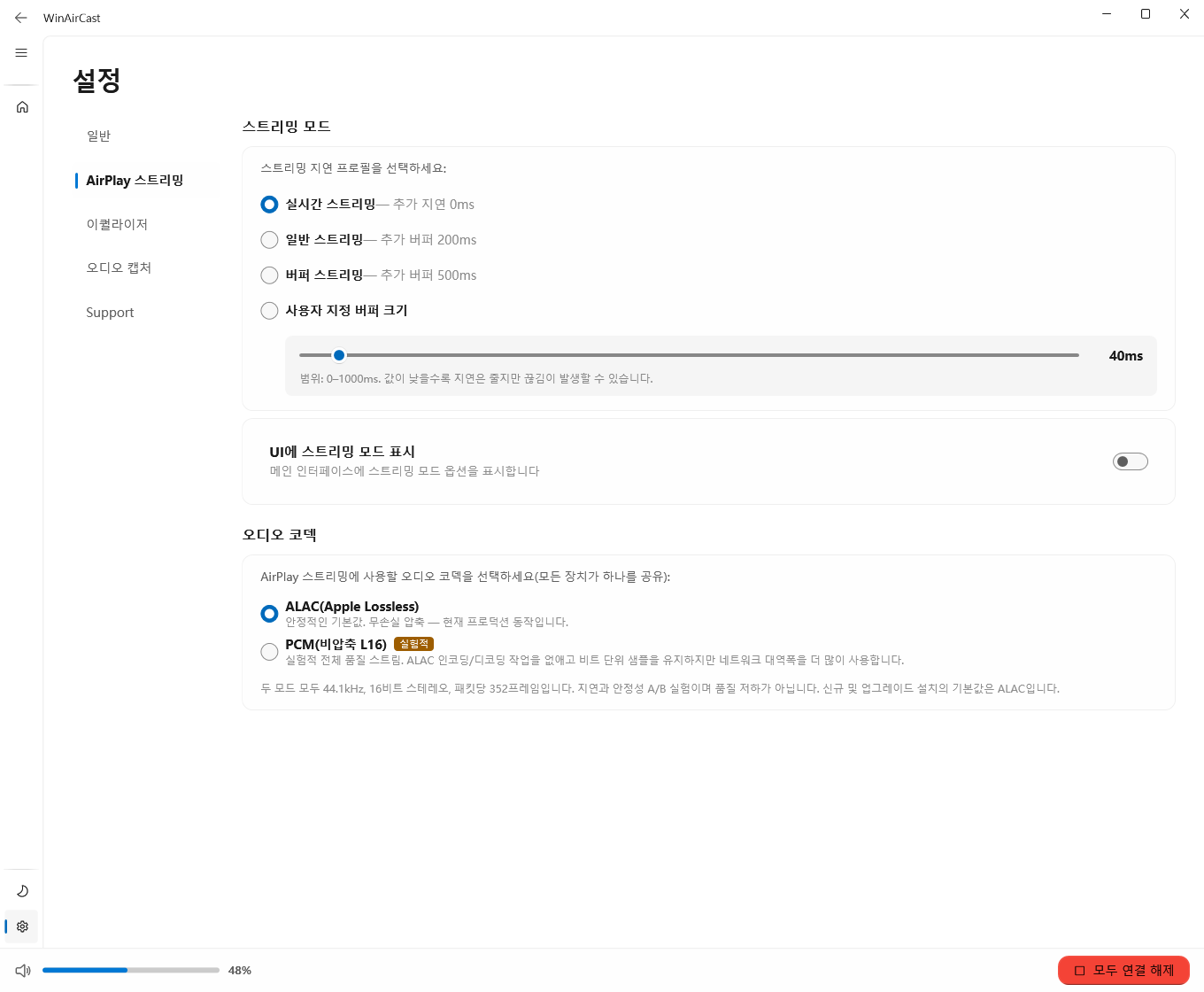This screenshot has height=992, width=1204.
Task: Toggle dark mode with moon icon
Action: (x=22, y=891)
